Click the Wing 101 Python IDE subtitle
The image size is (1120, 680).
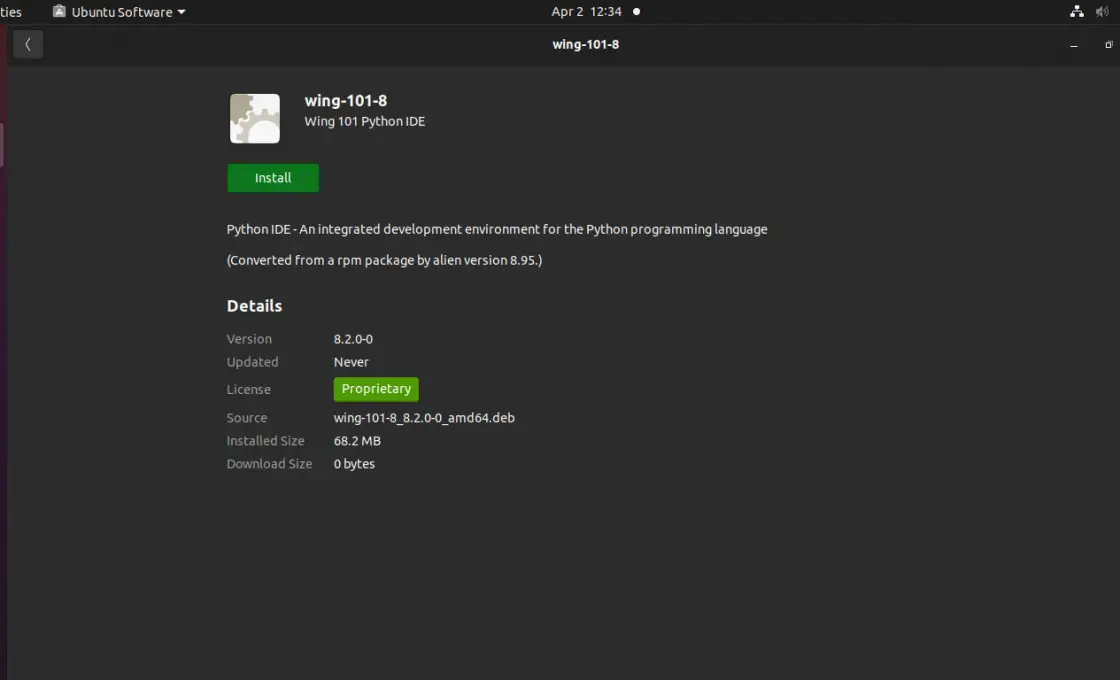click(364, 121)
